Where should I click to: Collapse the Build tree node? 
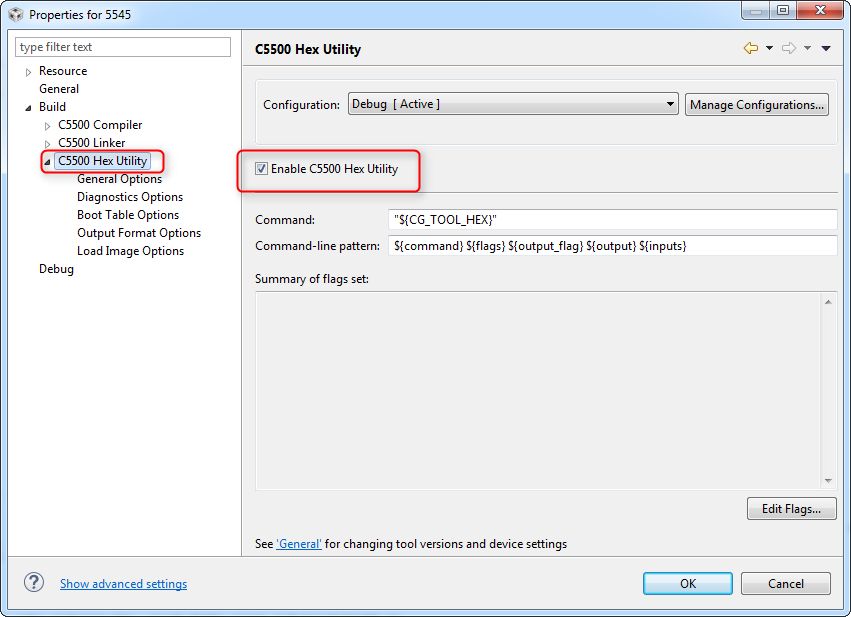(x=28, y=108)
